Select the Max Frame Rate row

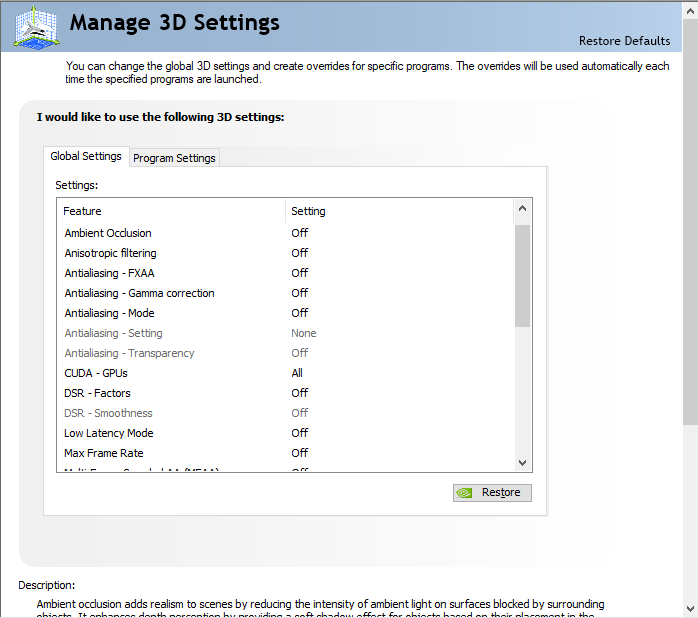click(285, 453)
